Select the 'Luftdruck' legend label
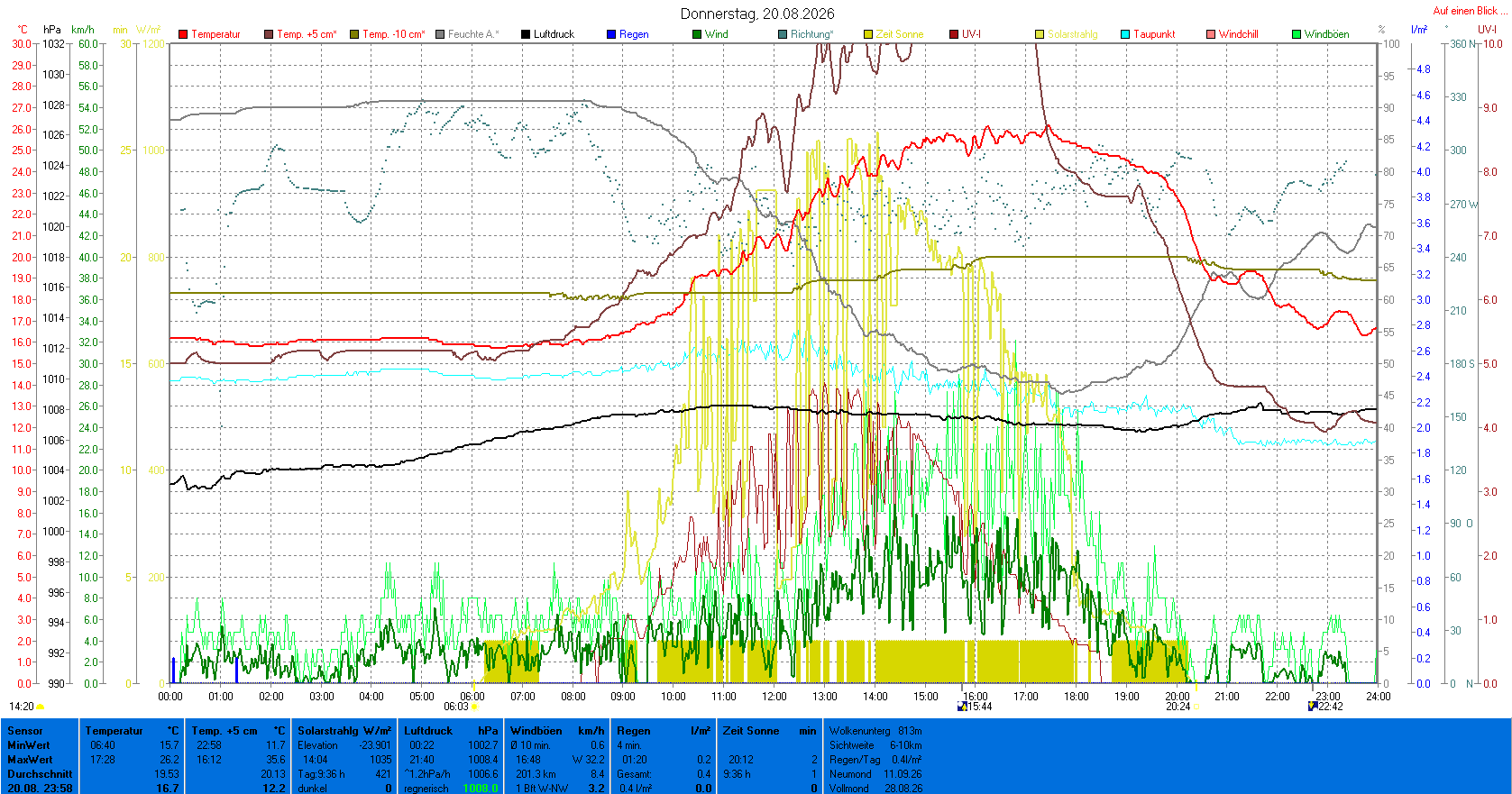 [x=554, y=34]
